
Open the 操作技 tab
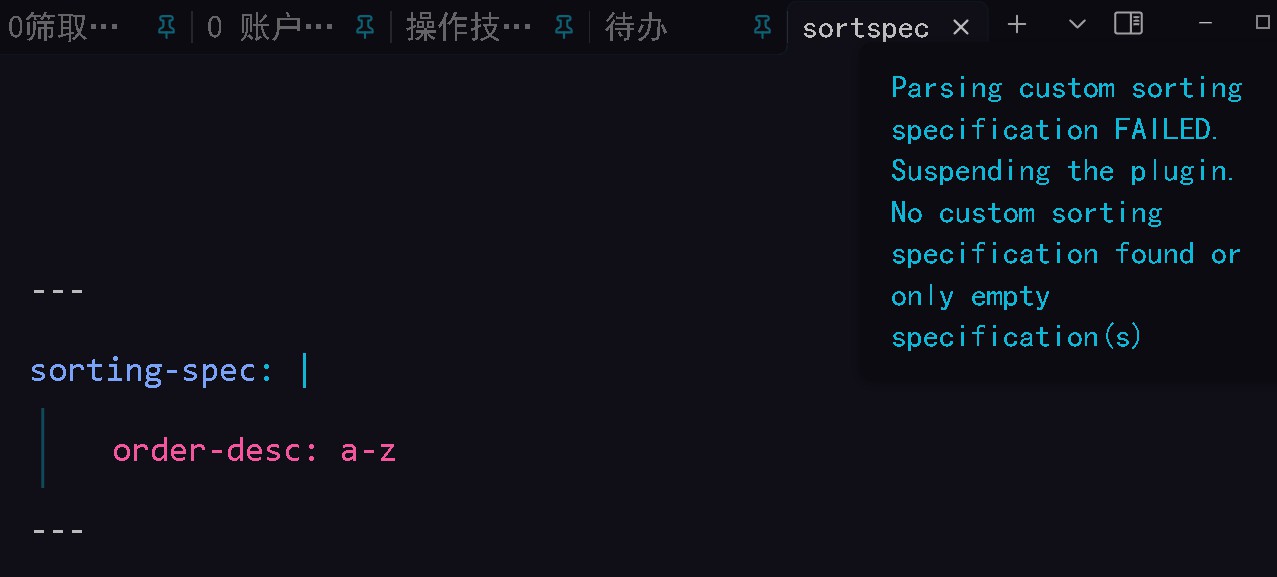(469, 28)
